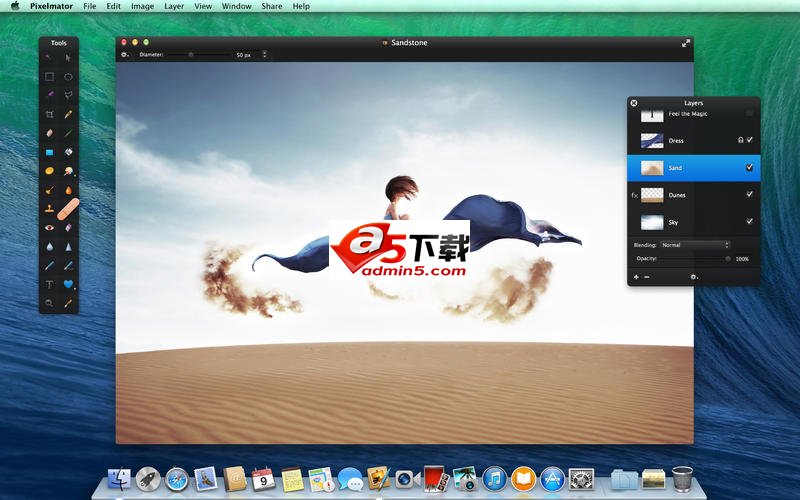Screen dimensions: 800x500
Task: Select the water drop Blur tool
Action: pyautogui.click(x=49, y=247)
